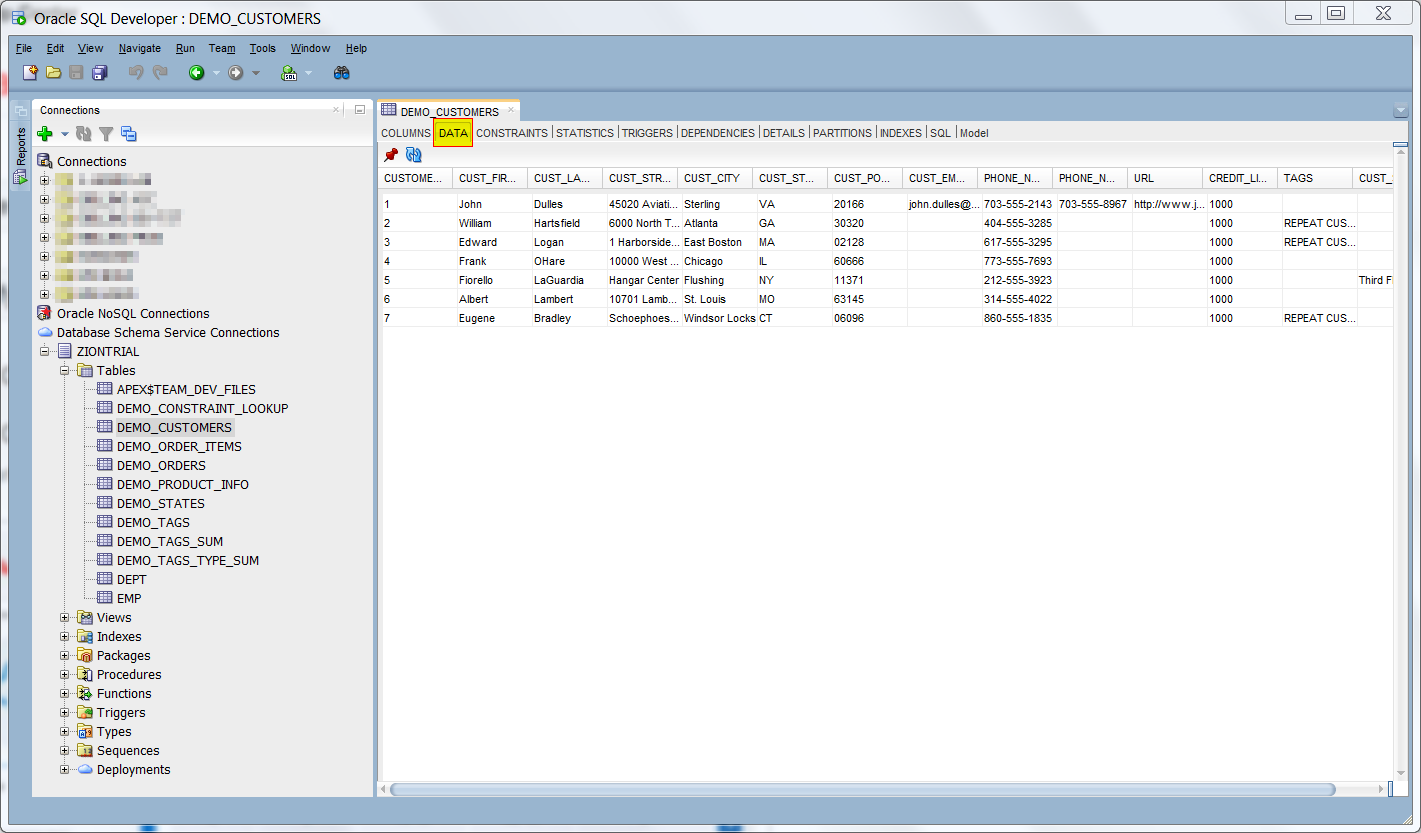Open the New Connection dropdown arrow
Viewport: 1421px width, 833px height.
pyautogui.click(x=65, y=134)
